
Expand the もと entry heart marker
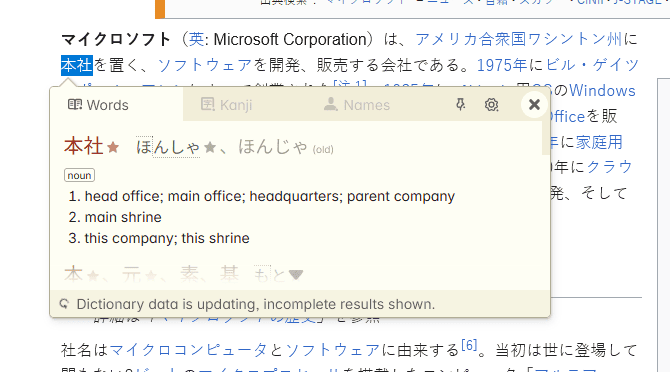tap(296, 275)
